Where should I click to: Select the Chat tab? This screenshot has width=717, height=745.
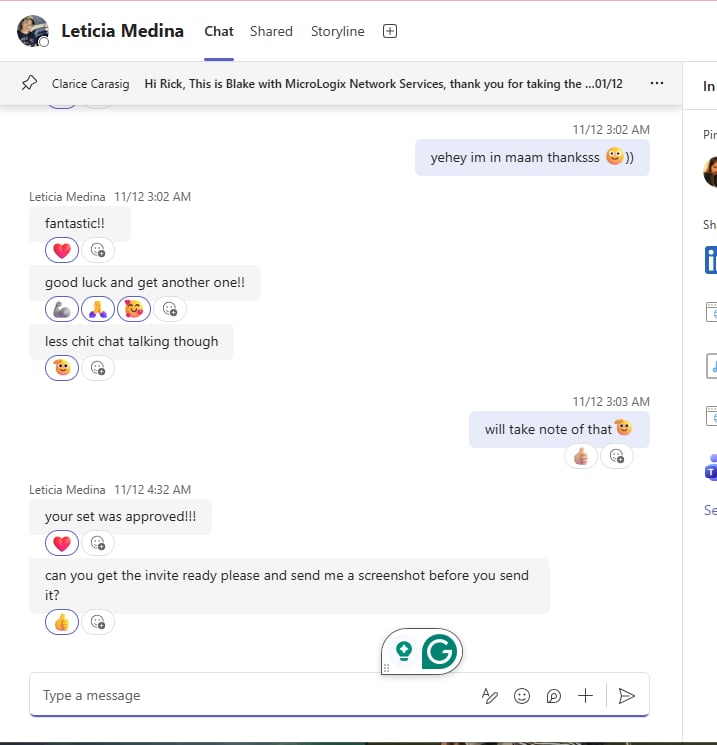[219, 31]
